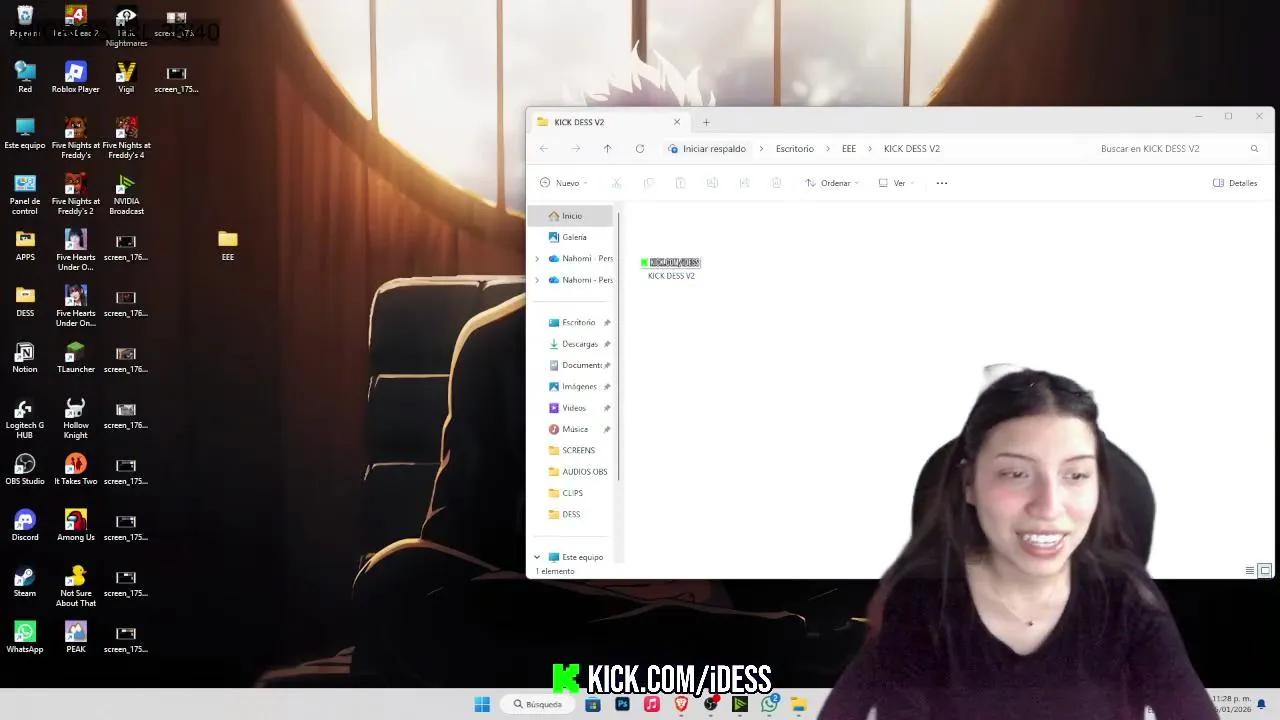The image size is (1280, 720).
Task: Navigate to Escritorio breadcrumb
Action: [x=795, y=149]
